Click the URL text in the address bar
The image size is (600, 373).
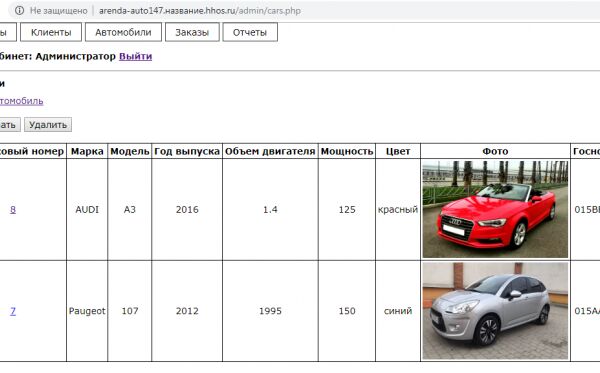click(x=200, y=10)
